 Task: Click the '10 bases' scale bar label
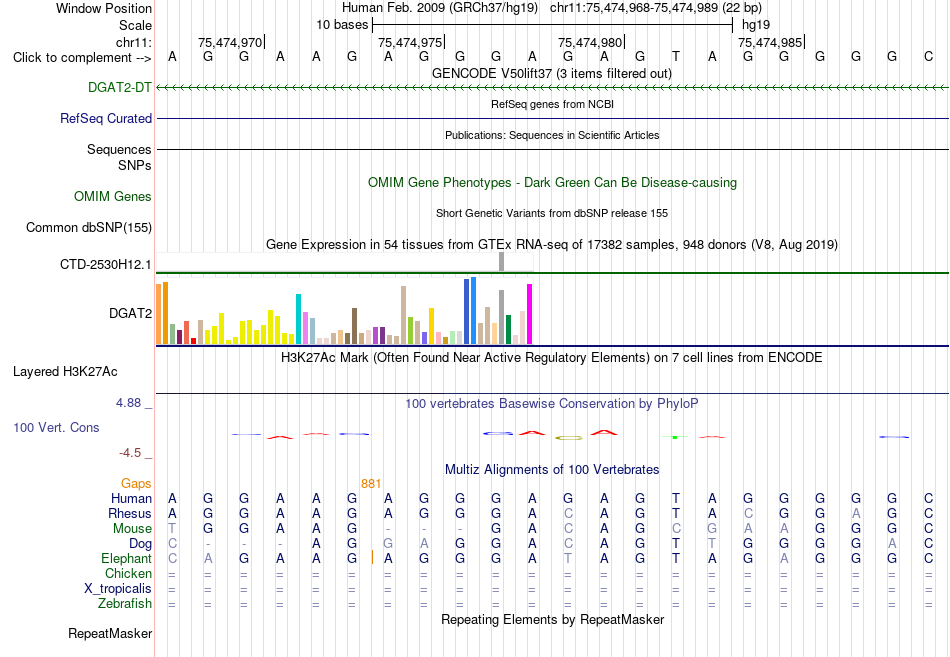coord(342,25)
